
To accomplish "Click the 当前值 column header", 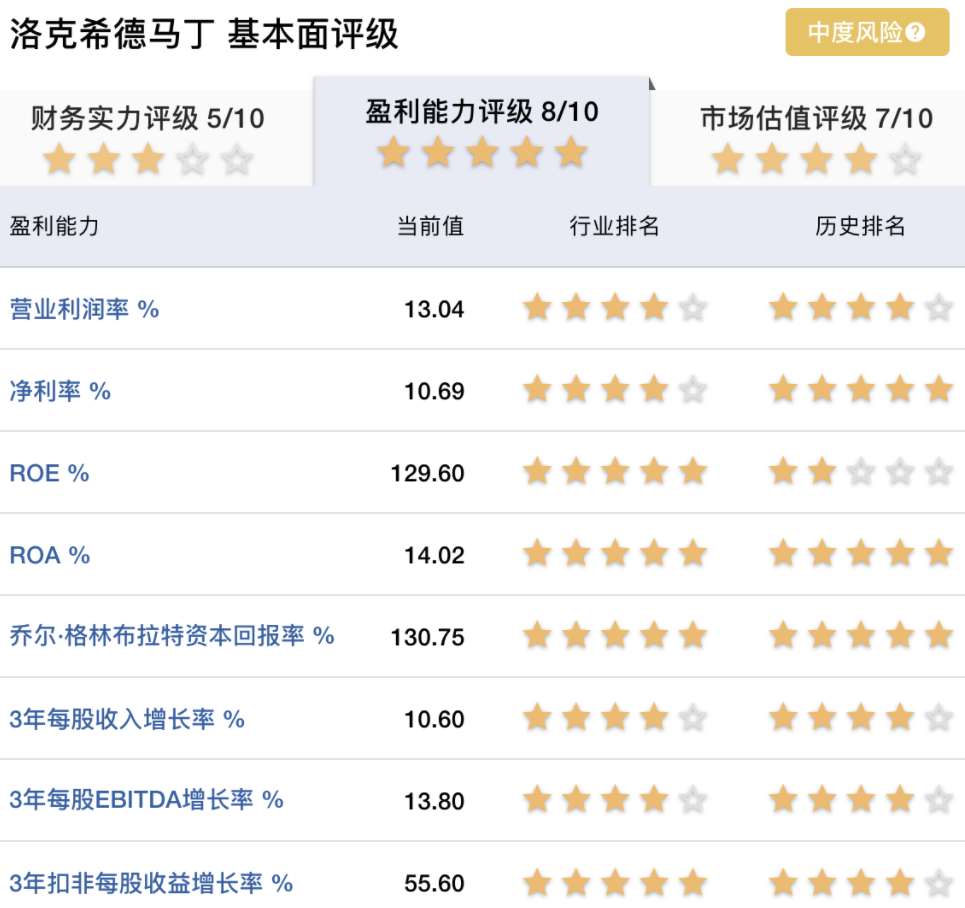I will [x=430, y=226].
